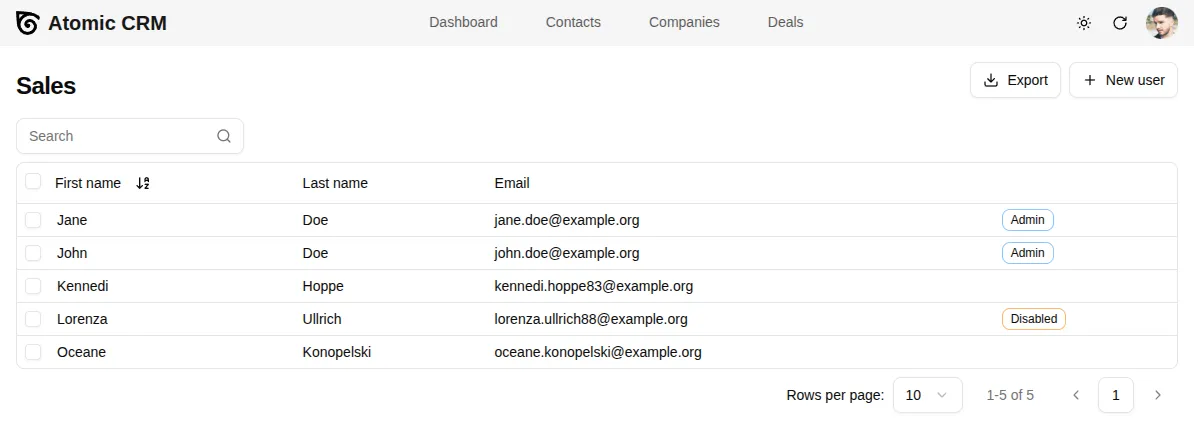Go to next page chevron

[x=1158, y=395]
